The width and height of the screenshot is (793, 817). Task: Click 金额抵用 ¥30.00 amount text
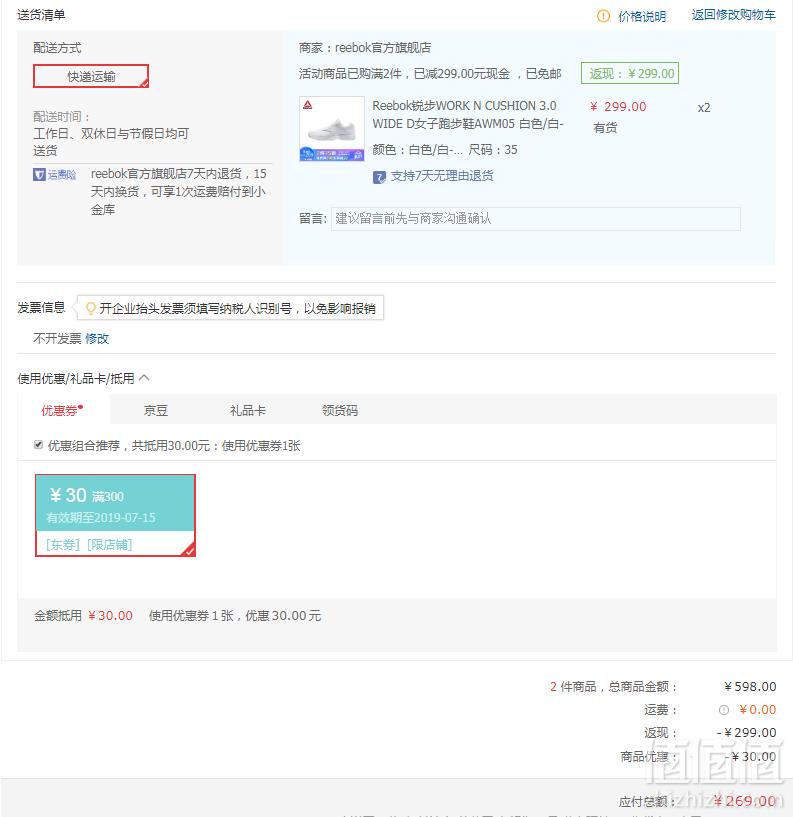[110, 616]
